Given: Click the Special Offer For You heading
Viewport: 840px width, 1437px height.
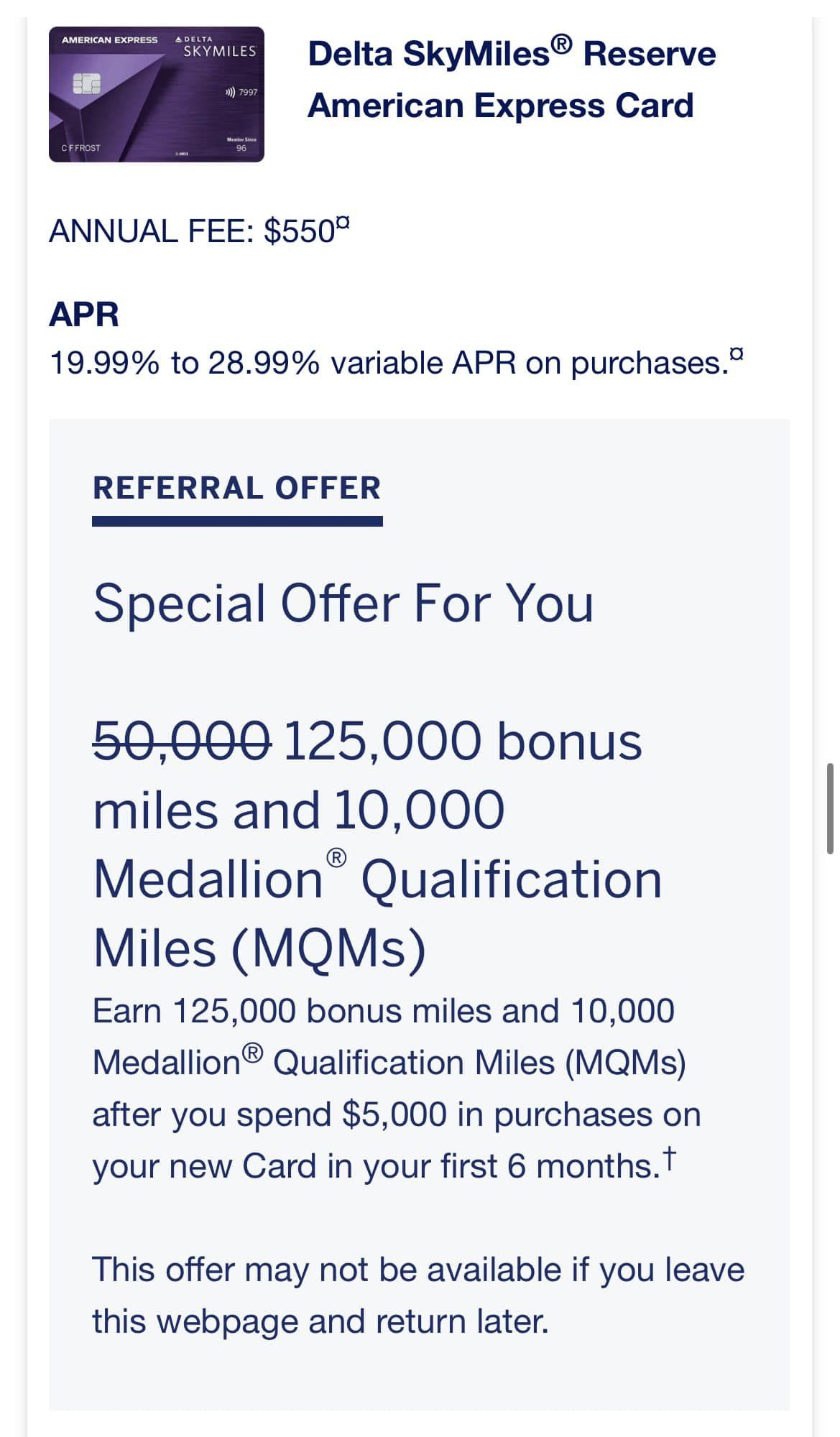Looking at the screenshot, I should [x=343, y=603].
